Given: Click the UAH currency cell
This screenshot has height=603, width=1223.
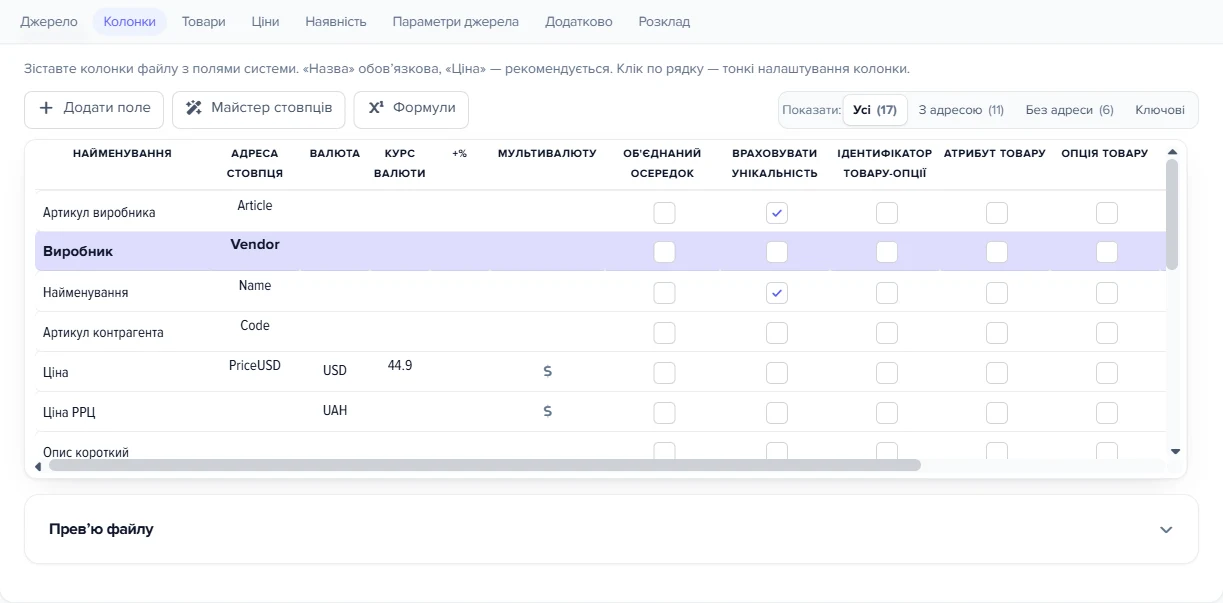Looking at the screenshot, I should pyautogui.click(x=335, y=411).
